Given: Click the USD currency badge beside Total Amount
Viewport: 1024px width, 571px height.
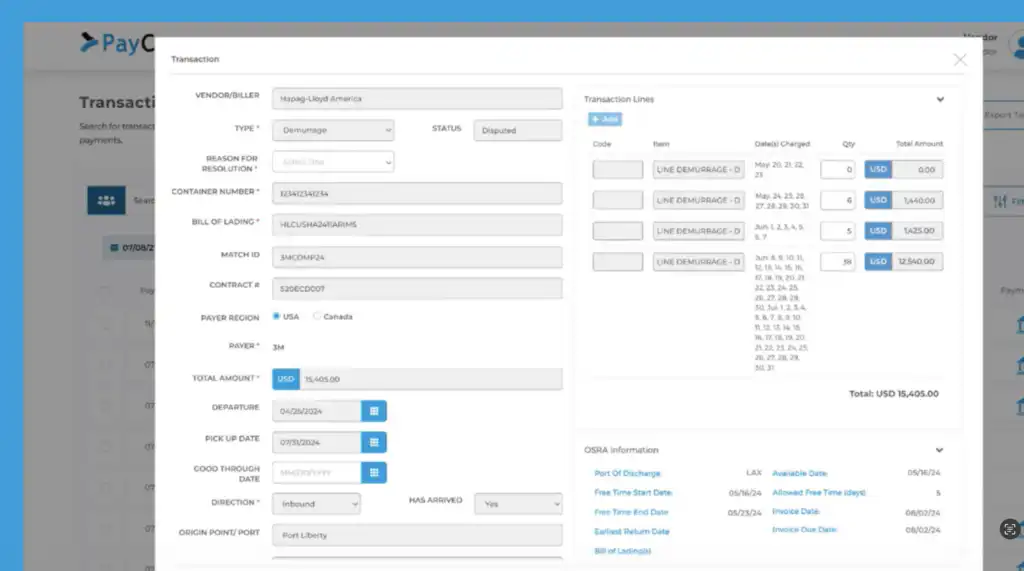Looking at the screenshot, I should [286, 379].
